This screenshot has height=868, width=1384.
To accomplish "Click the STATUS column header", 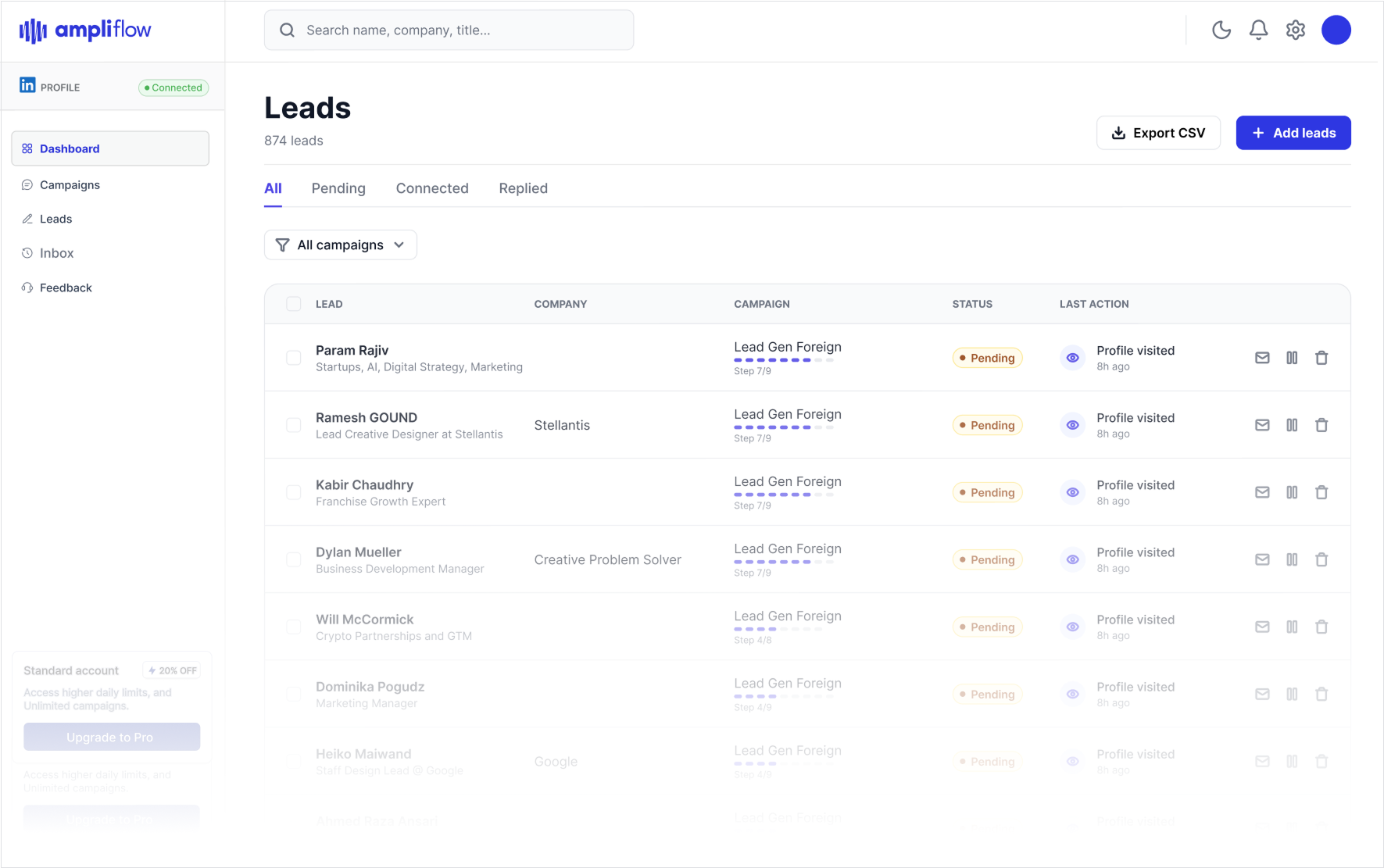I will pyautogui.click(x=972, y=304).
